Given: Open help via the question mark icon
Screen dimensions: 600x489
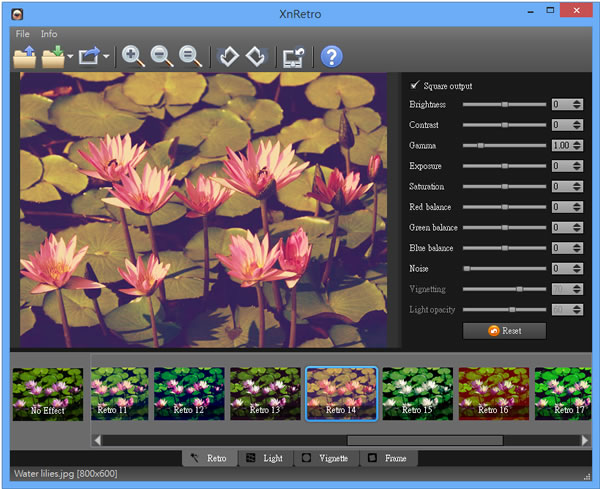Looking at the screenshot, I should [331, 57].
